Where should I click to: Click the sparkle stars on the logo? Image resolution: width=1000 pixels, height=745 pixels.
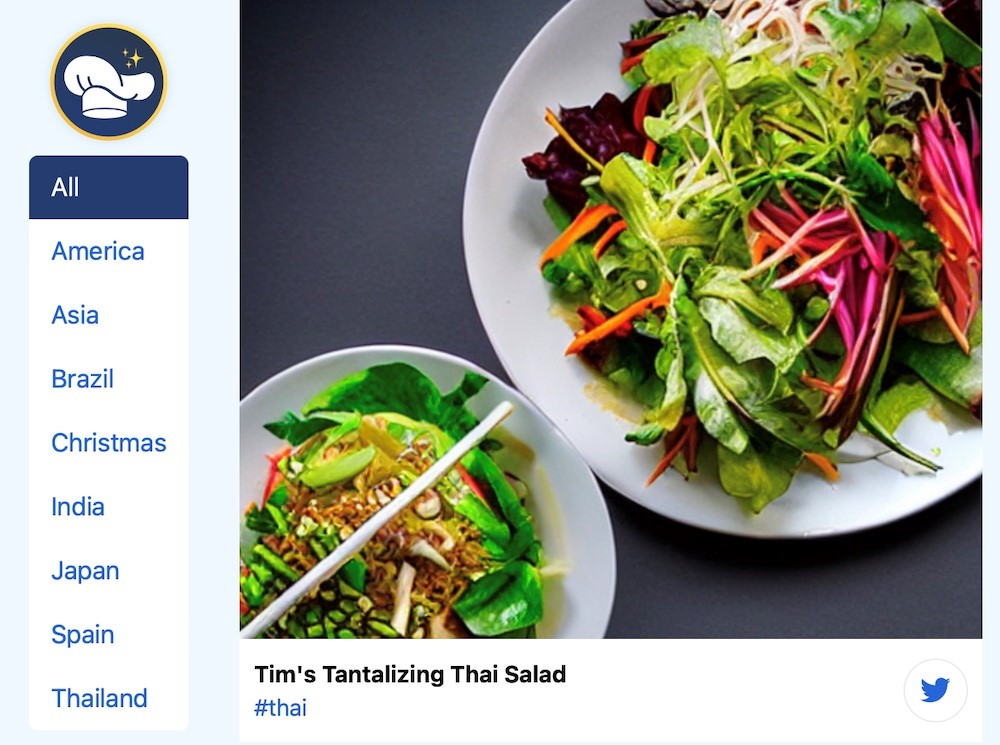coord(132,59)
